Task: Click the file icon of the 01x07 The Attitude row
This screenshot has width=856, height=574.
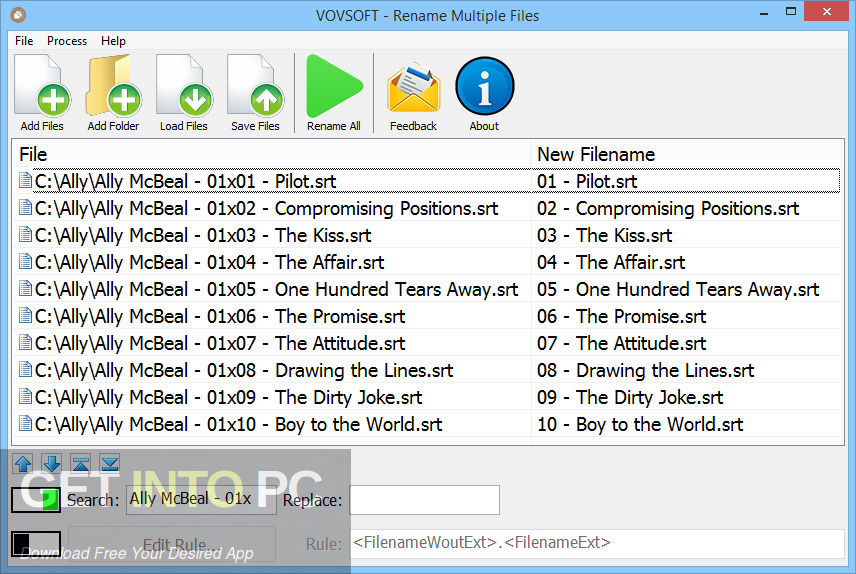Action: tap(25, 342)
